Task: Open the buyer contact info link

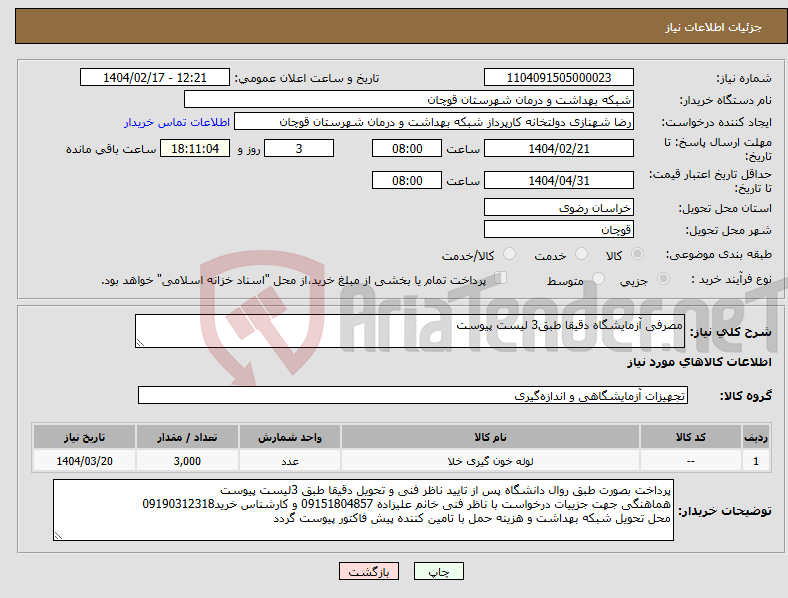Action: 177,122
